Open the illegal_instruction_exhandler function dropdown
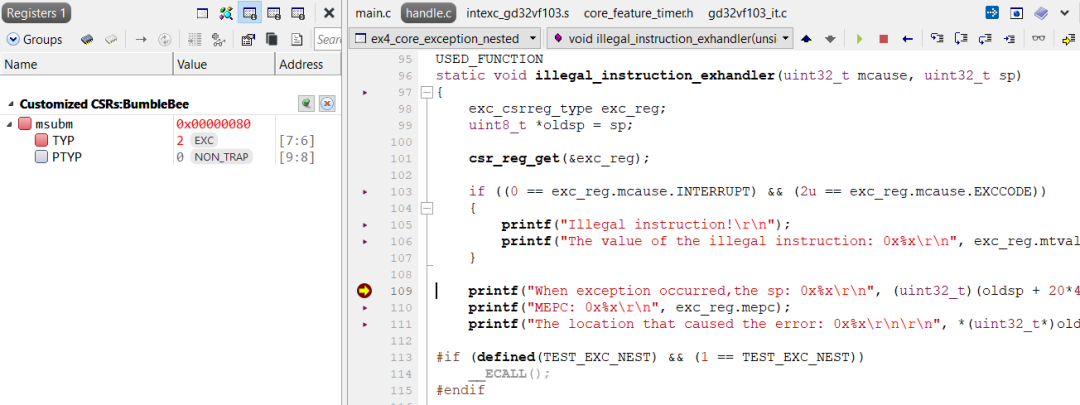 click(670, 39)
